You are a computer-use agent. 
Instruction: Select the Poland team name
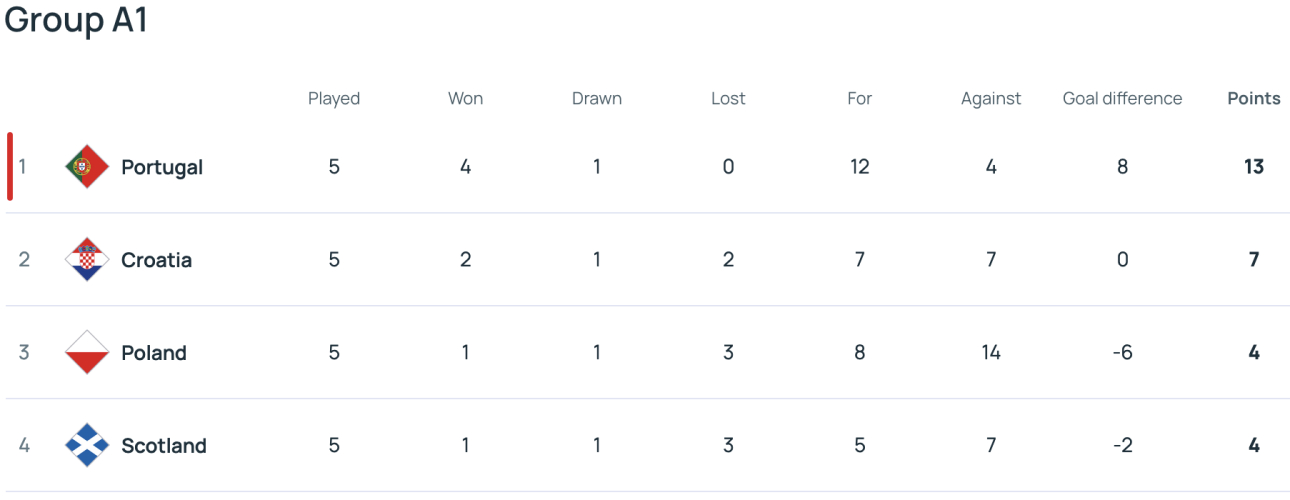[x=154, y=353]
